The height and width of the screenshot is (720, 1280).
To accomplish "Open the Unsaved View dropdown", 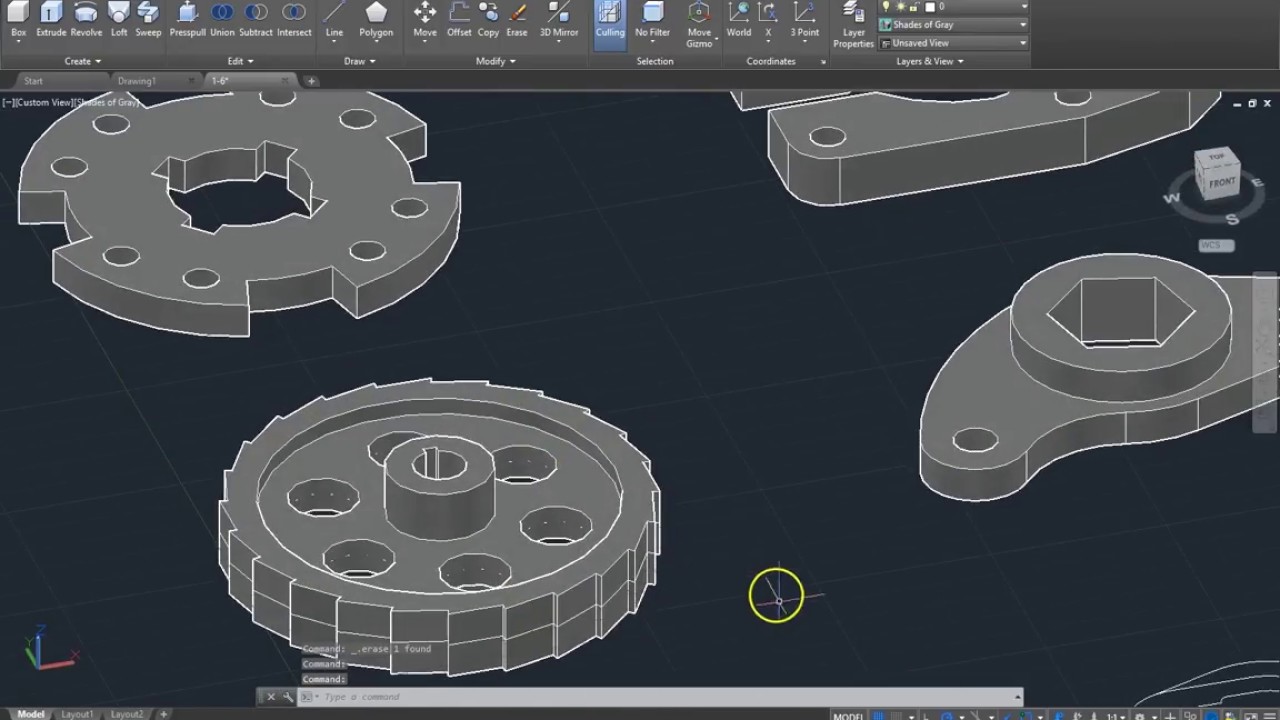I will tap(953, 43).
